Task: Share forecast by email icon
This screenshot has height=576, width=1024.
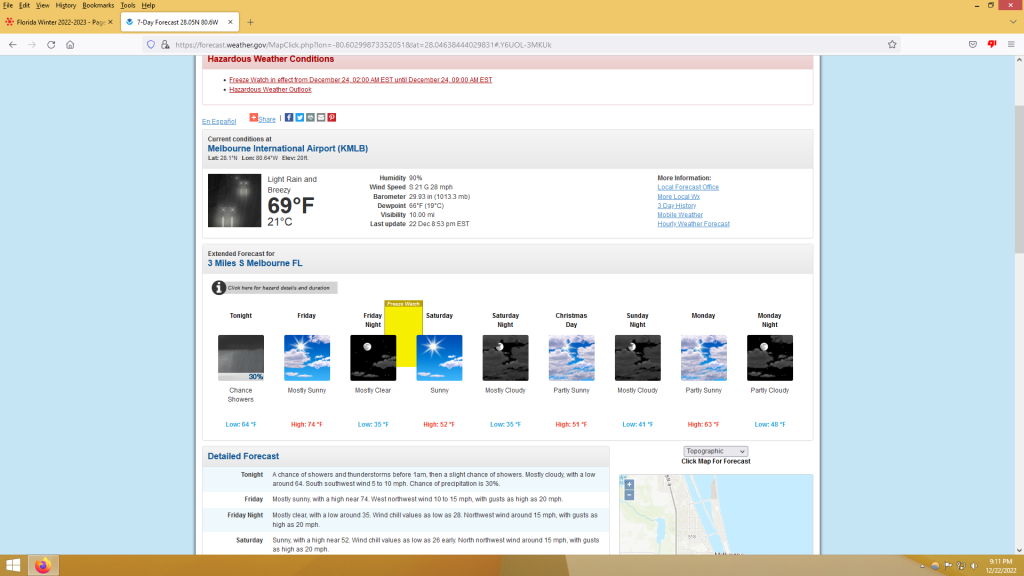Action: click(321, 118)
